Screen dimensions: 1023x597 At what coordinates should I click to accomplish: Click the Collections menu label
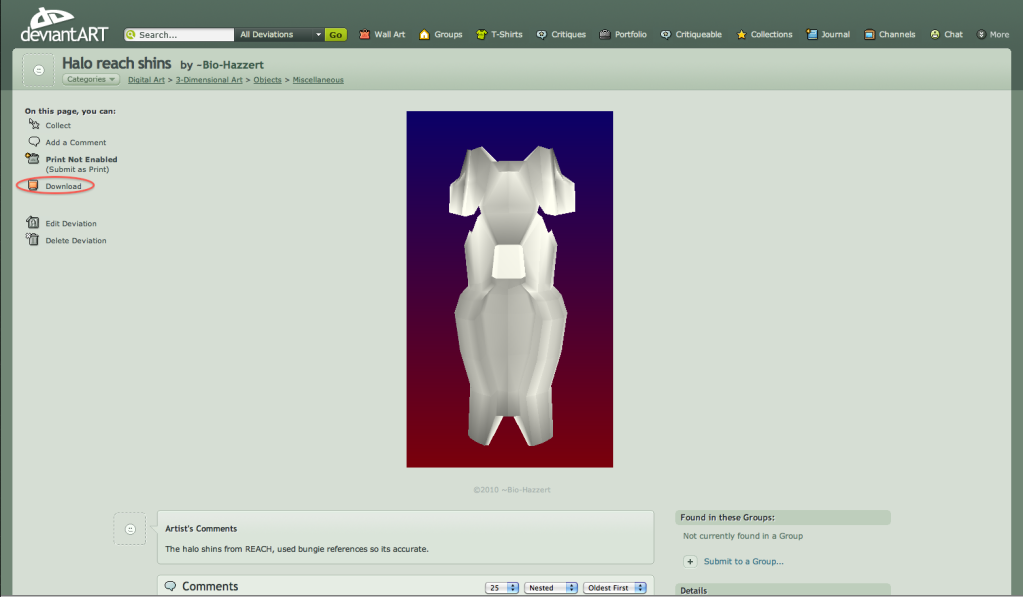(x=771, y=35)
